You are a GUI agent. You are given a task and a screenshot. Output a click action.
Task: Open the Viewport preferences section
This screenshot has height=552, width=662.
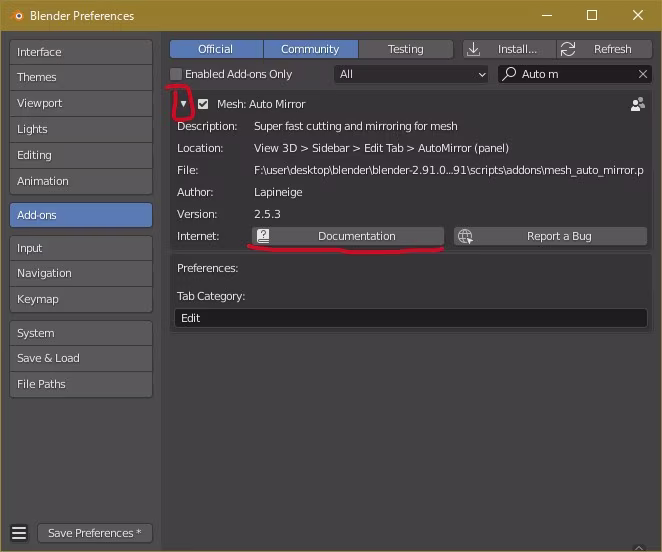pyautogui.click(x=81, y=103)
